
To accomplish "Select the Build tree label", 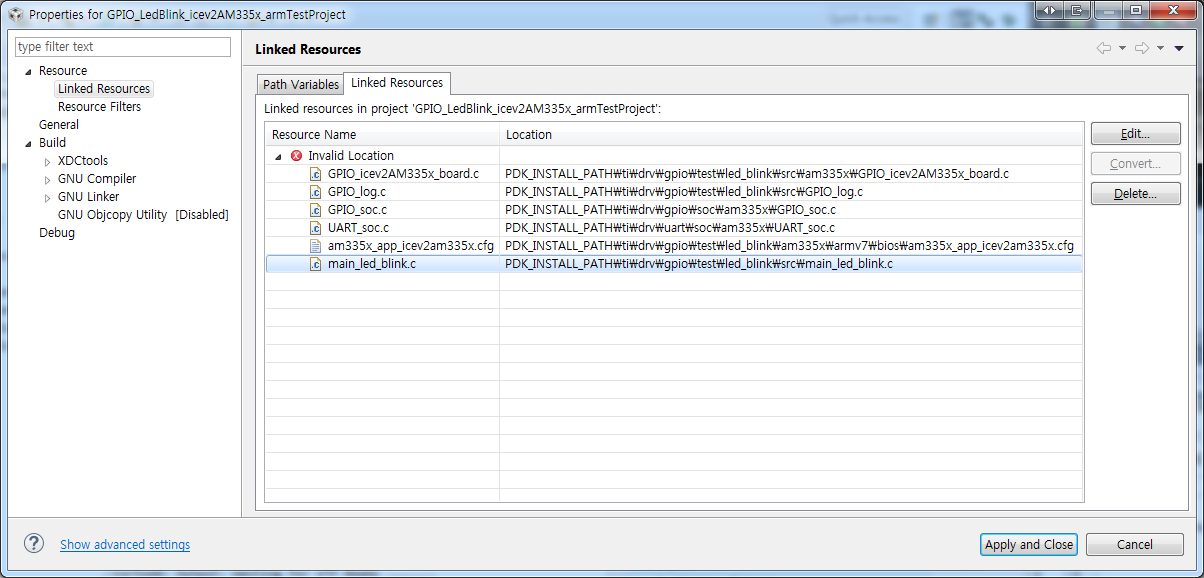I will 52,143.
